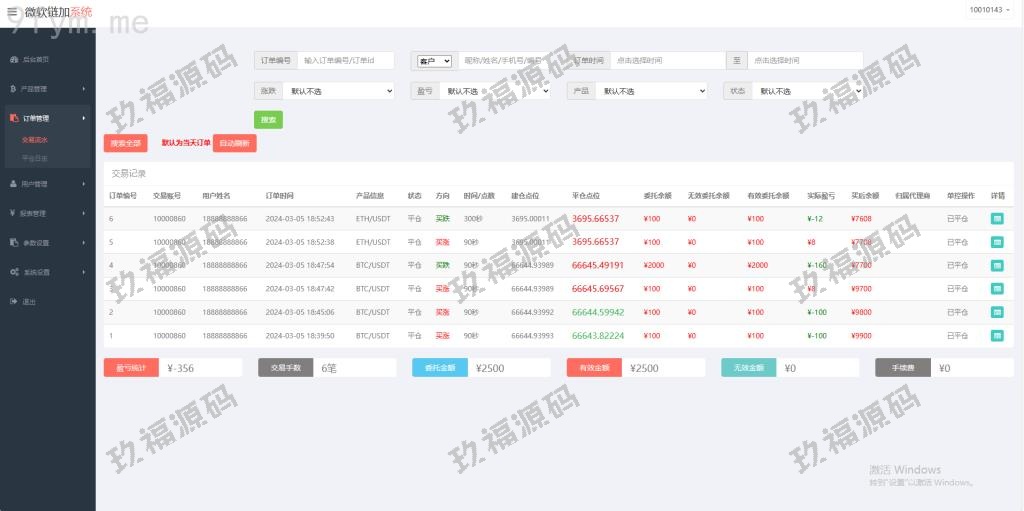Click the 系统设置 gears icon
Viewport: 1024px width, 511px height.
[14, 272]
